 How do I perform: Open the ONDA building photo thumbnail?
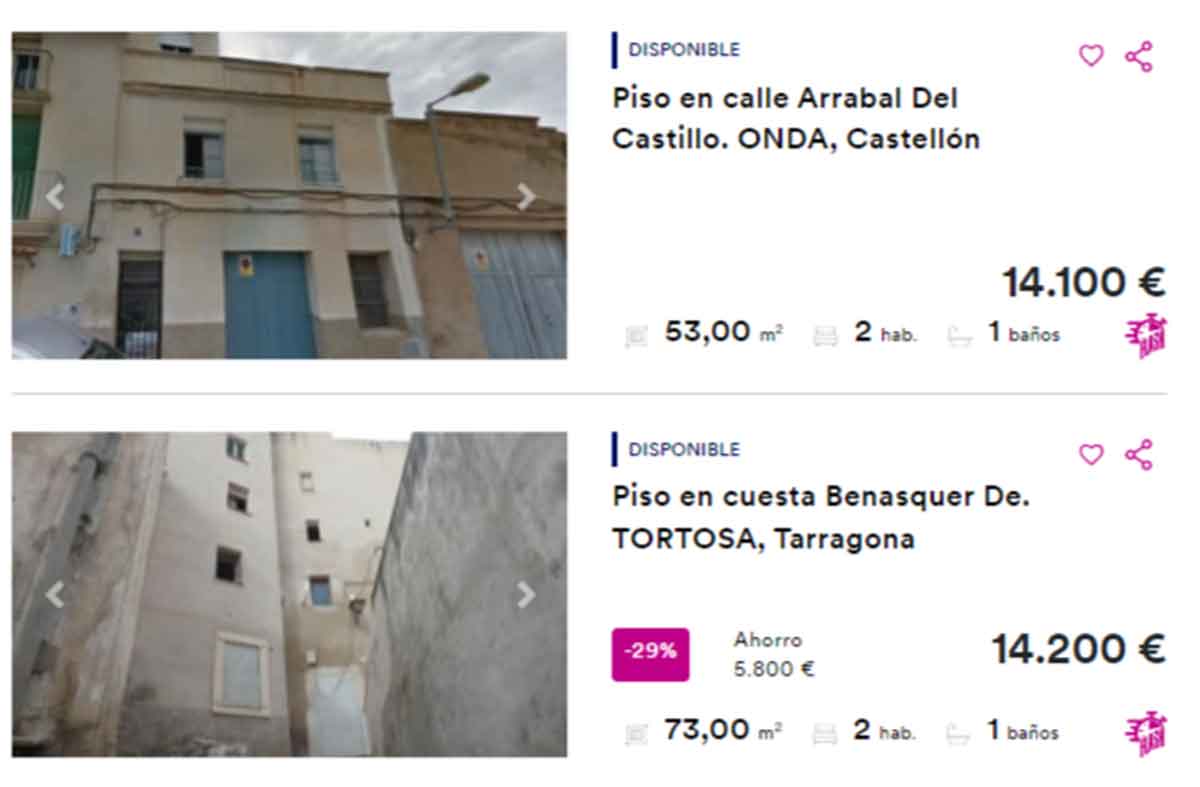click(289, 195)
